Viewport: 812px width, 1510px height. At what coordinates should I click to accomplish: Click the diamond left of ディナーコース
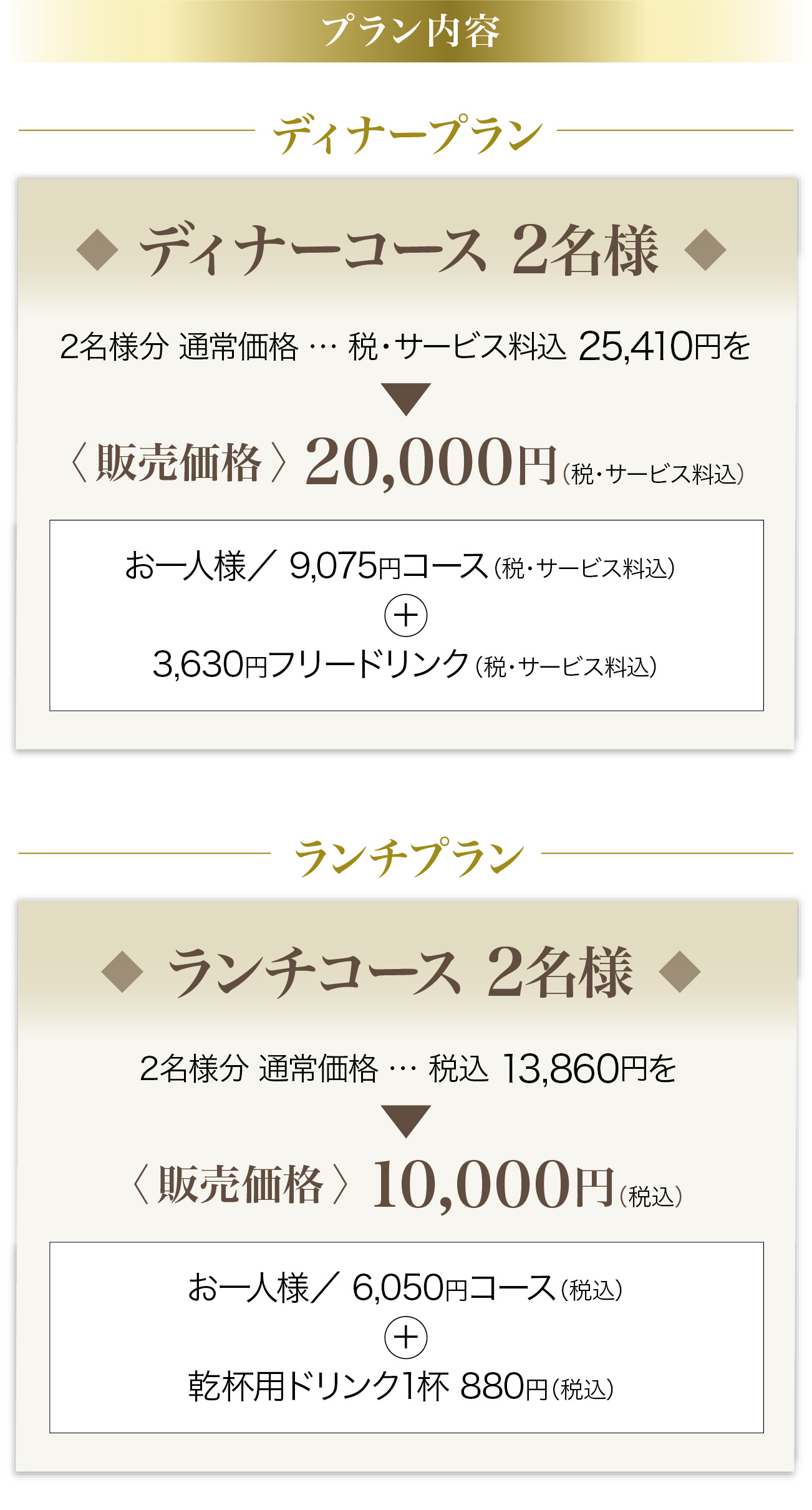coord(97,250)
